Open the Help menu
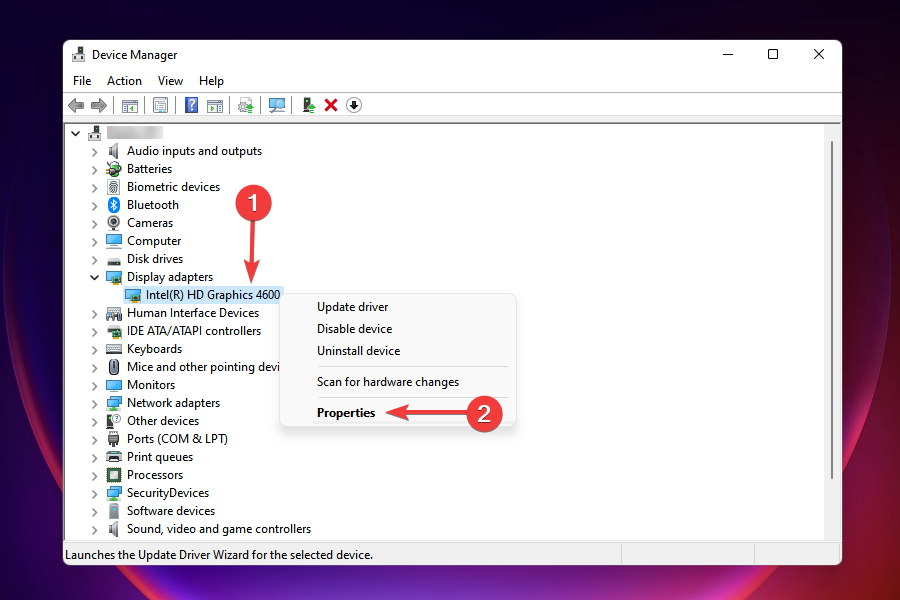This screenshot has height=600, width=900. click(211, 81)
